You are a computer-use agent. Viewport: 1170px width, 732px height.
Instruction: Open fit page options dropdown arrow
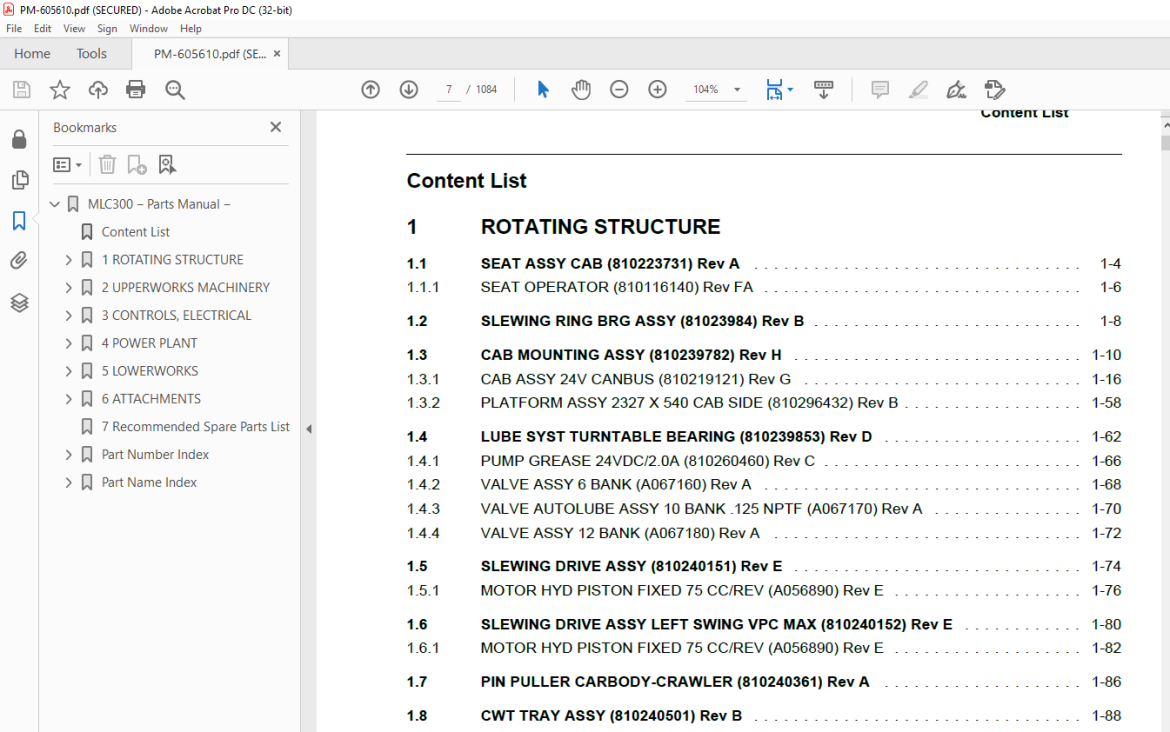(x=790, y=90)
